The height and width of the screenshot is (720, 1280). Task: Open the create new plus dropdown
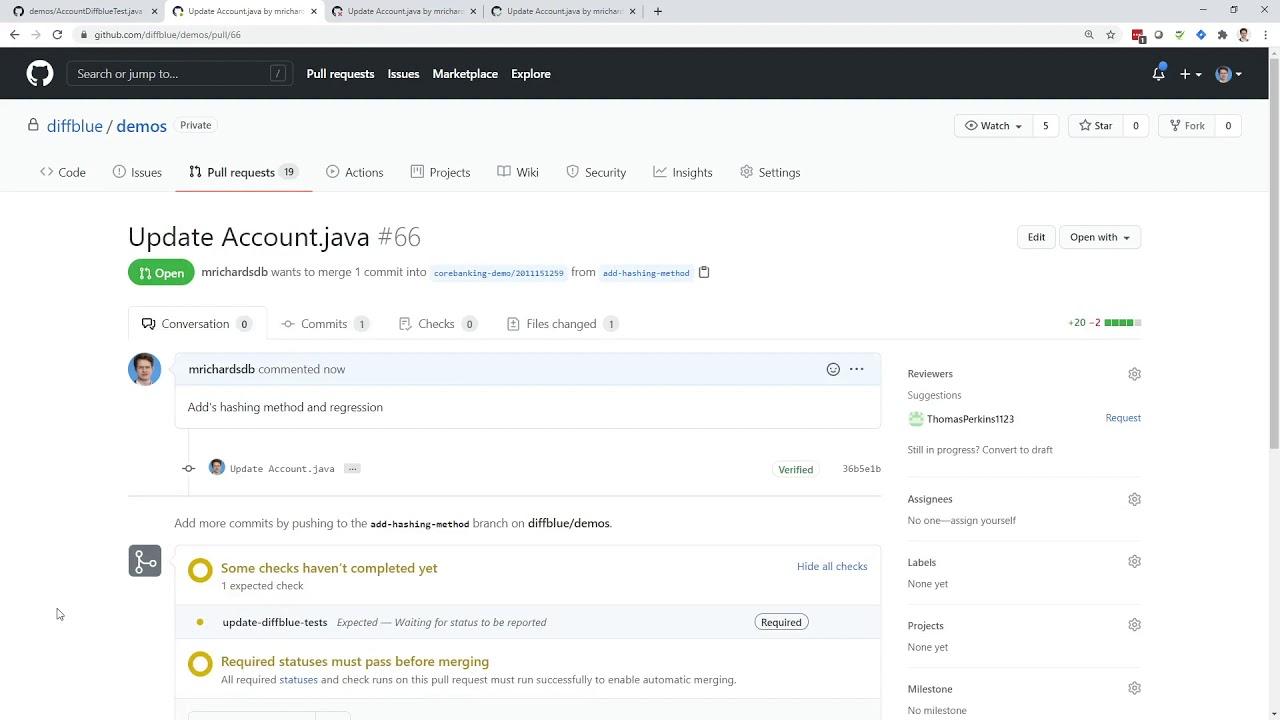click(x=1190, y=74)
